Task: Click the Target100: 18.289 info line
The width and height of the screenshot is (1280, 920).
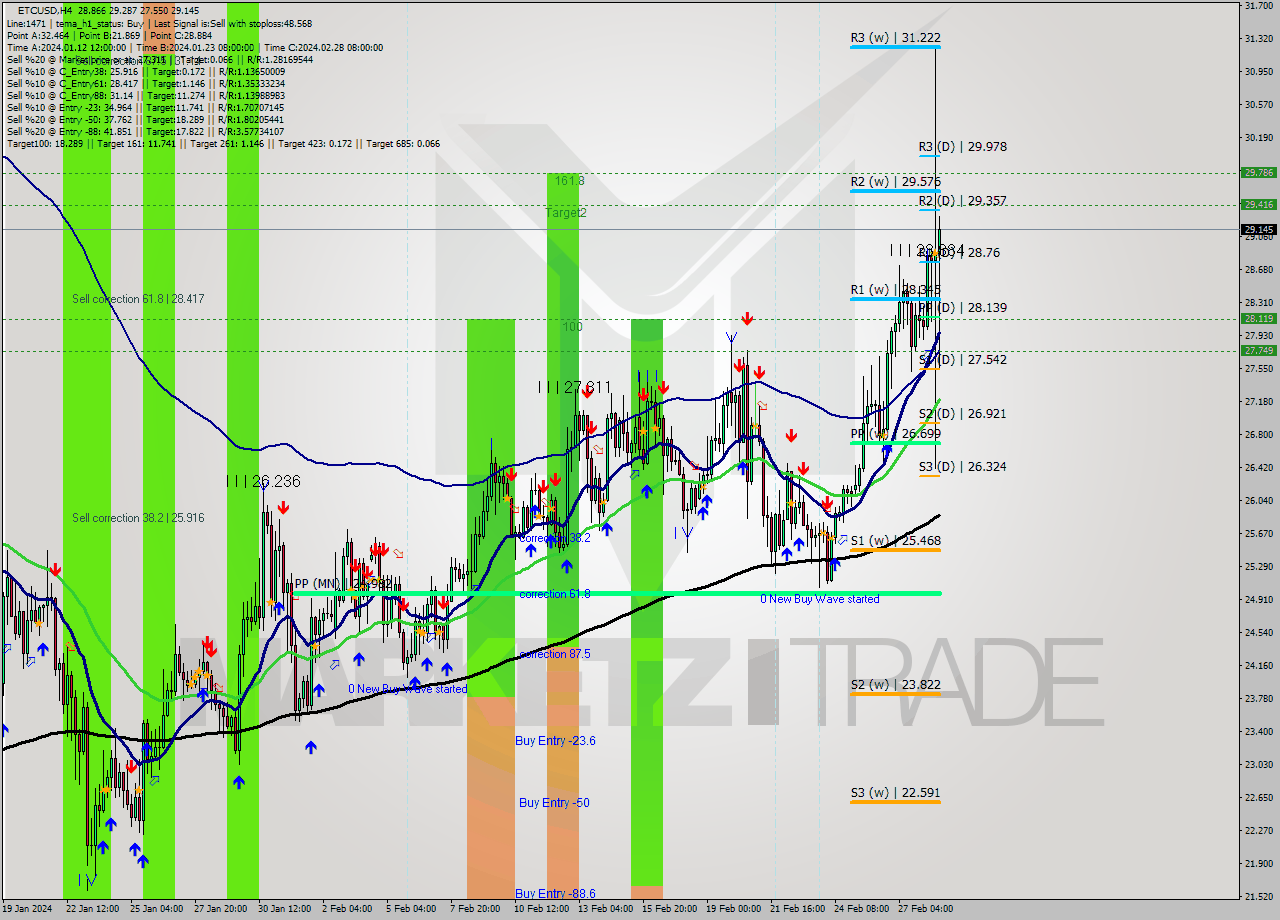Action: 223,144
